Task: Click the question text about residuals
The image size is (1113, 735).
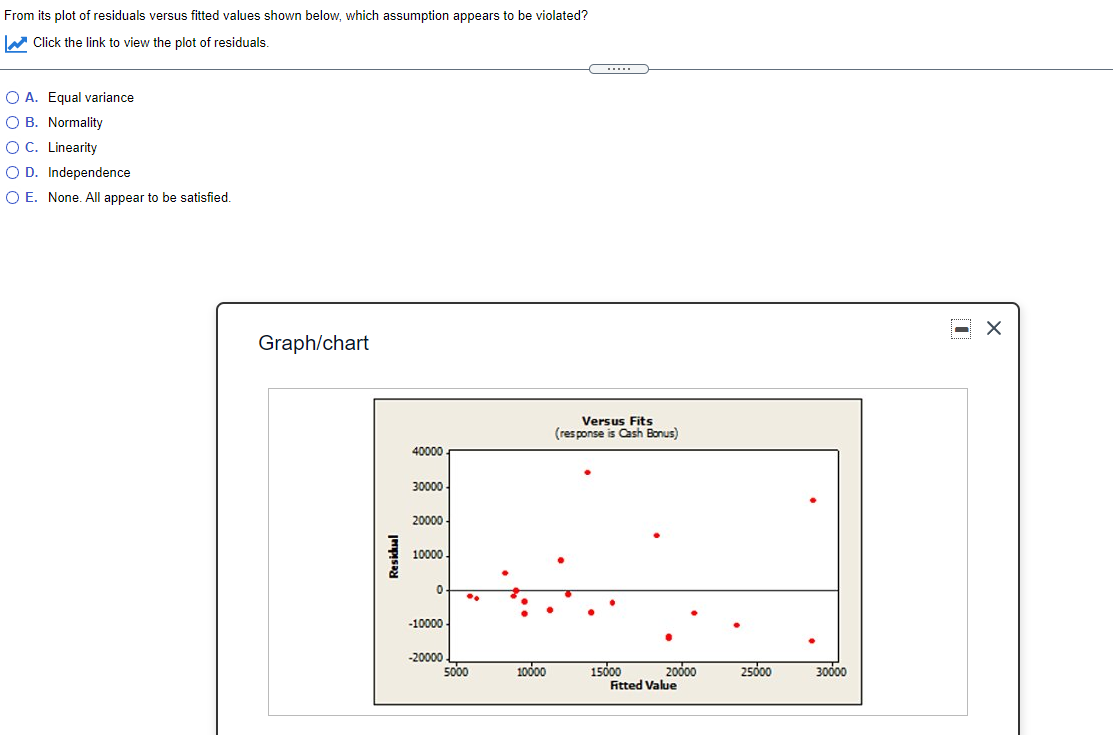Action: [x=294, y=15]
